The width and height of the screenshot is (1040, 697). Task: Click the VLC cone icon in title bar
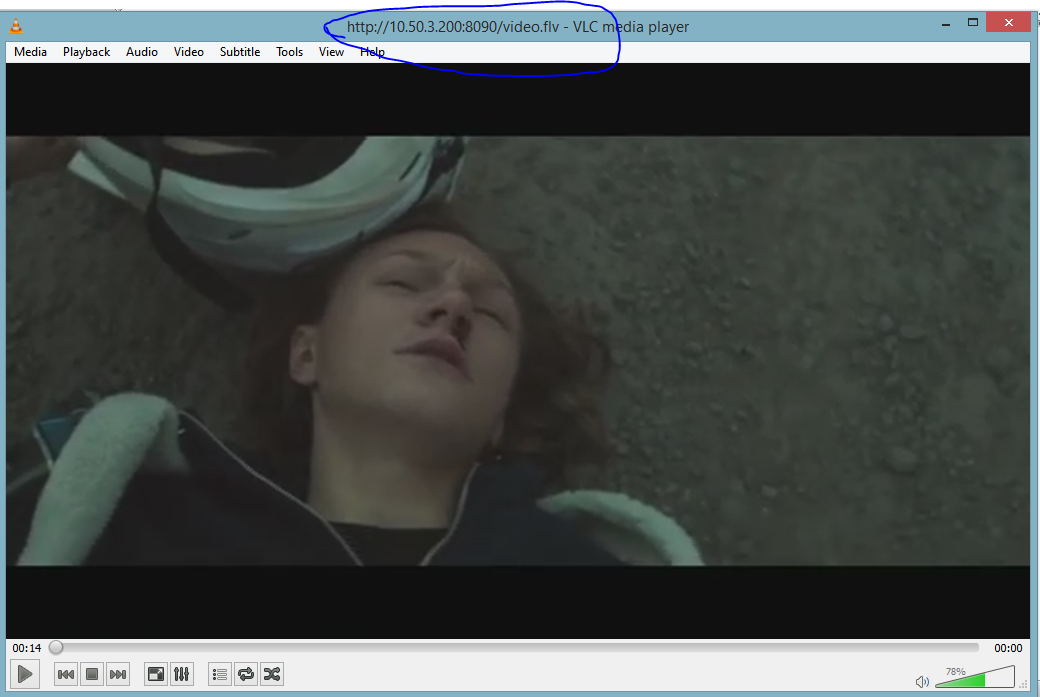16,27
